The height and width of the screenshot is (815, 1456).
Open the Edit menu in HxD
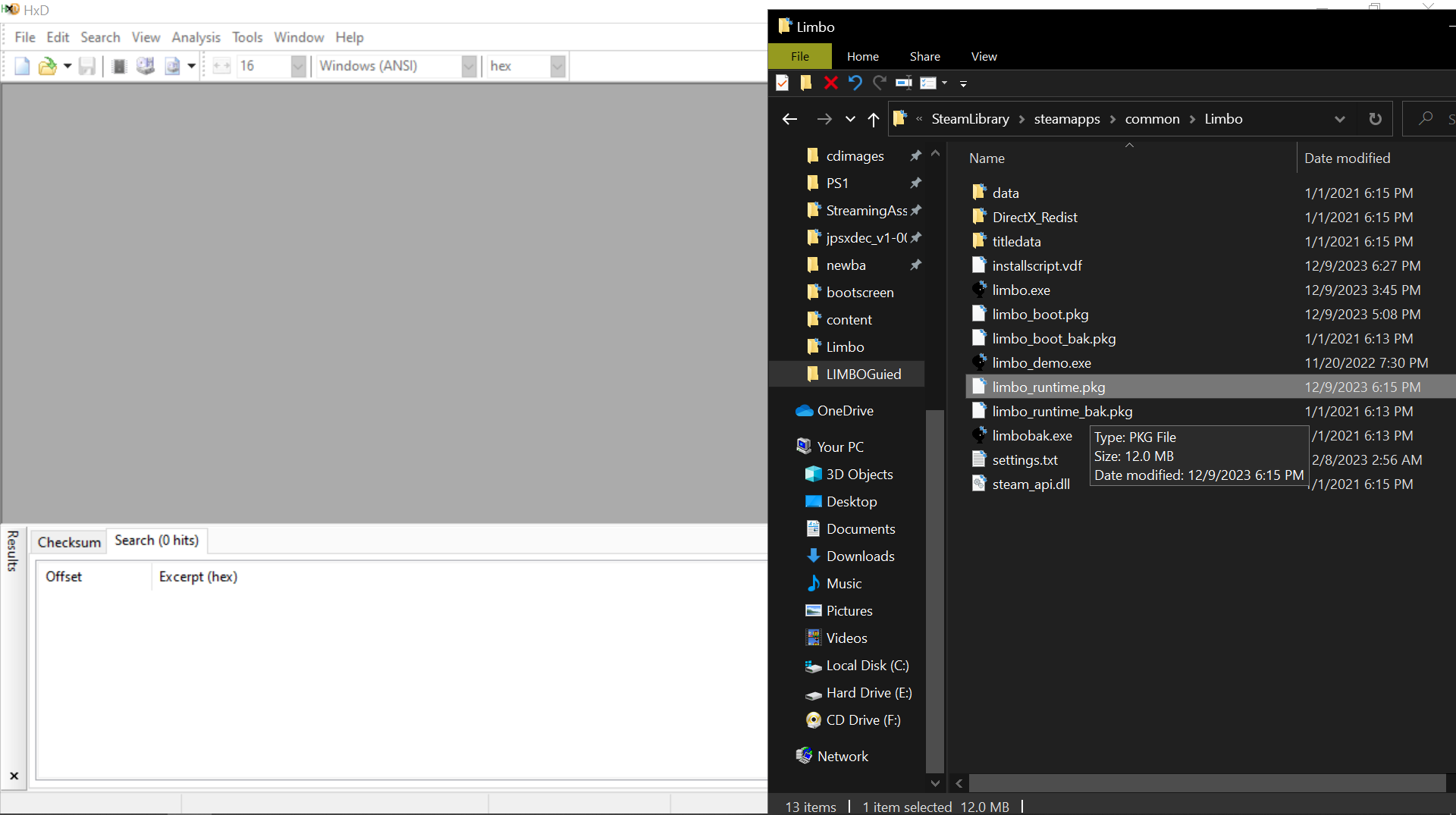pyautogui.click(x=58, y=37)
